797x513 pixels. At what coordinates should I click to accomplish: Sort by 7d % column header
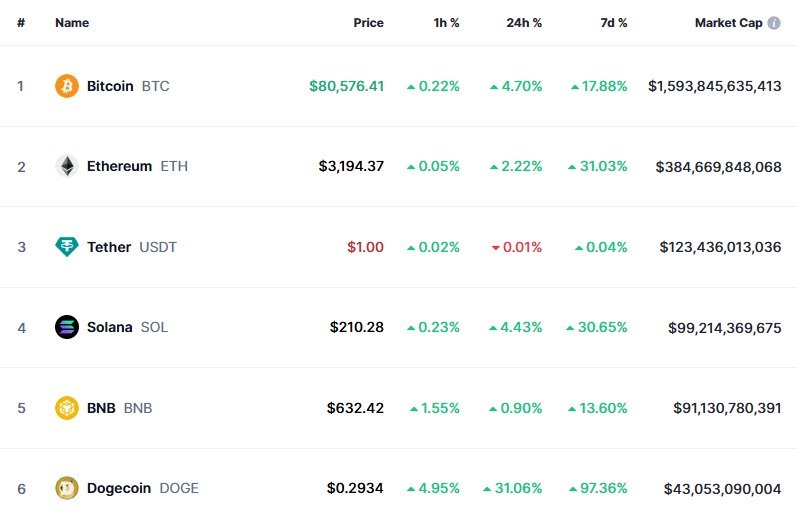tap(614, 23)
